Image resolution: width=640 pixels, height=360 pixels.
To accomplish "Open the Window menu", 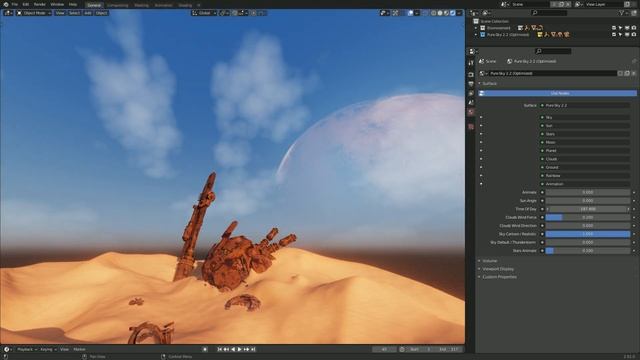I will pos(57,4).
